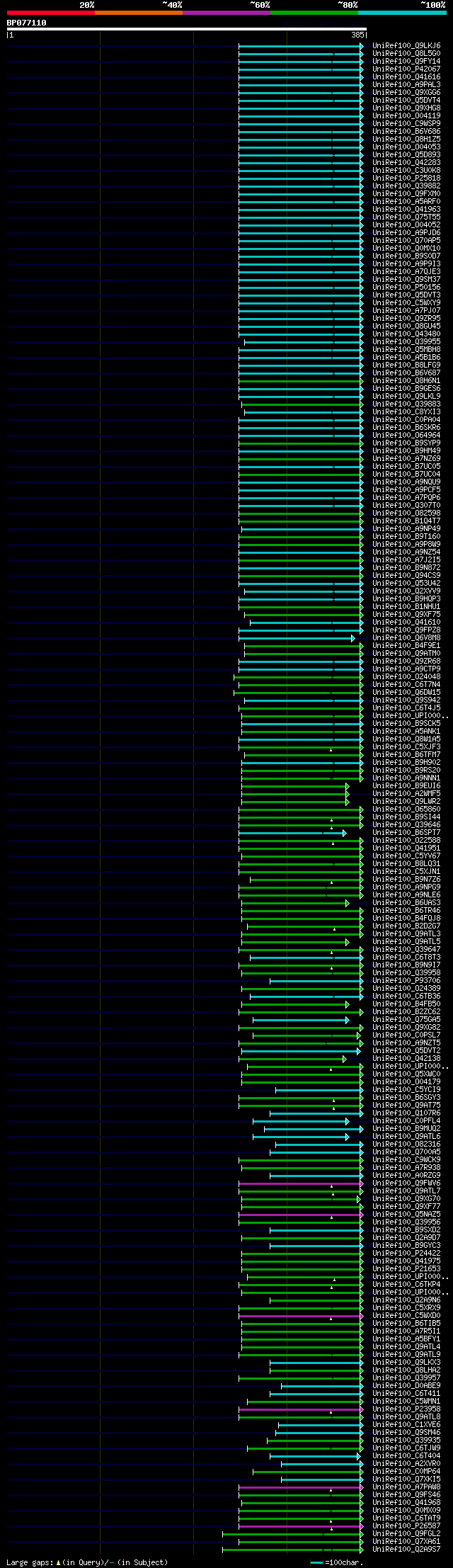Viewport: 453px width, 1568px height.
Task: Open hit UniRef100_Q9FY14
Action: click(x=406, y=61)
